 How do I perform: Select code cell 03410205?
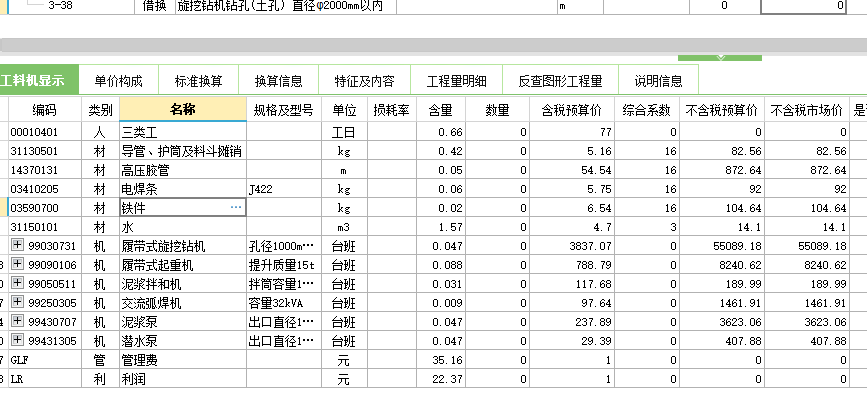(x=45, y=189)
